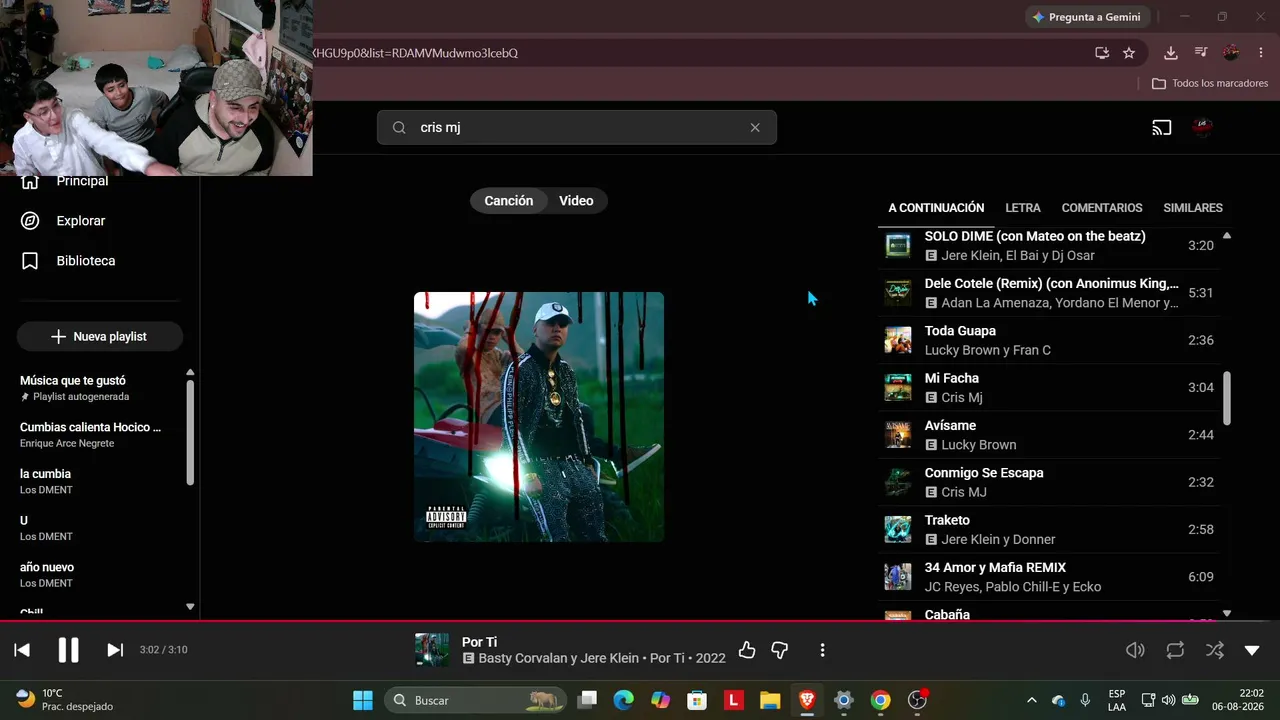
Task: Open the Todos los marcadores folder
Action: pos(1210,83)
